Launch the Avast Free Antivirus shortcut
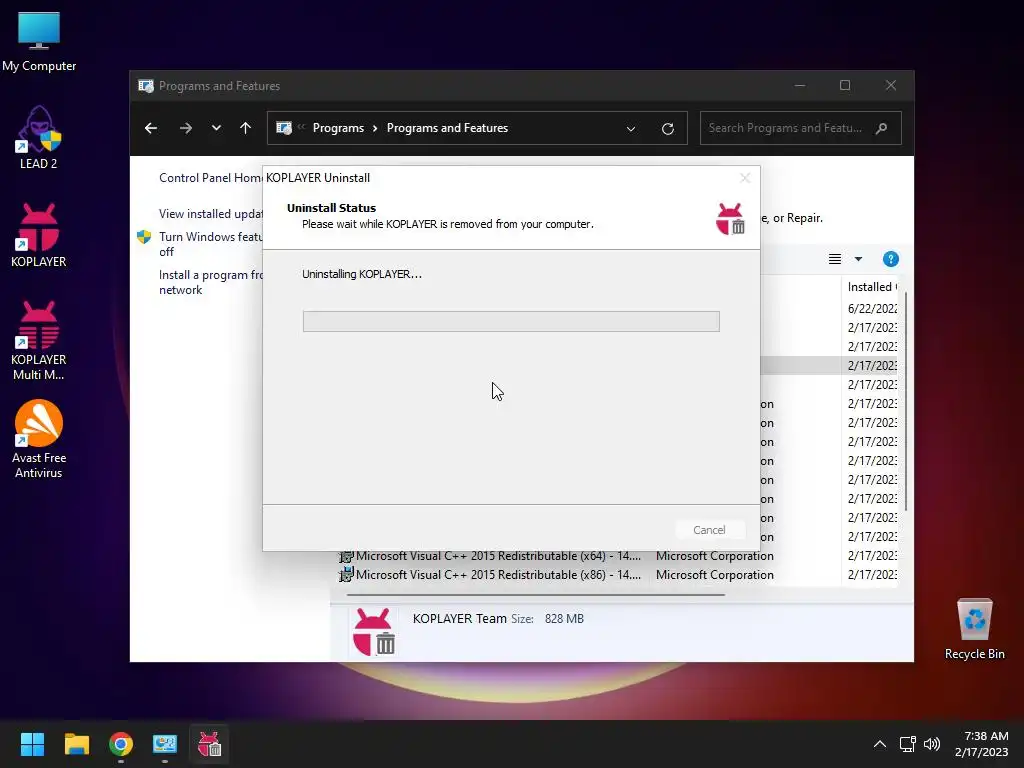This screenshot has width=1024, height=768. pos(39,439)
